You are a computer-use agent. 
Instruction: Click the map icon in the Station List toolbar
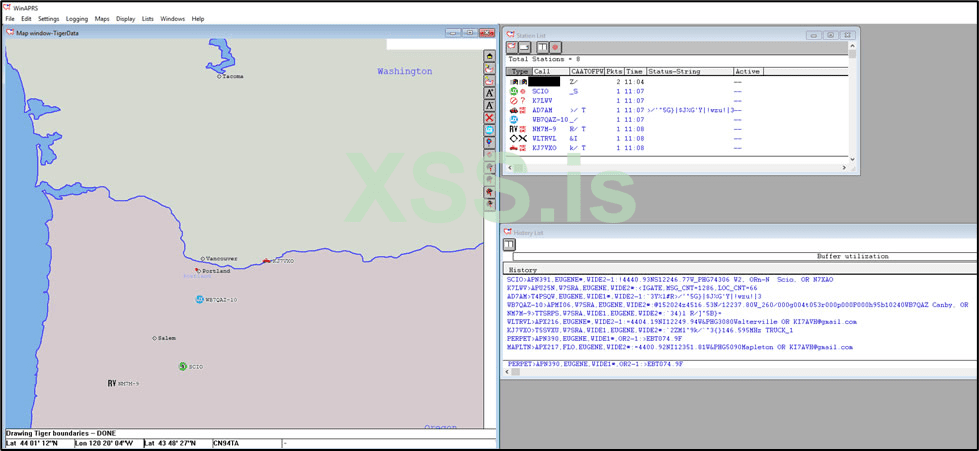pyautogui.click(x=511, y=47)
